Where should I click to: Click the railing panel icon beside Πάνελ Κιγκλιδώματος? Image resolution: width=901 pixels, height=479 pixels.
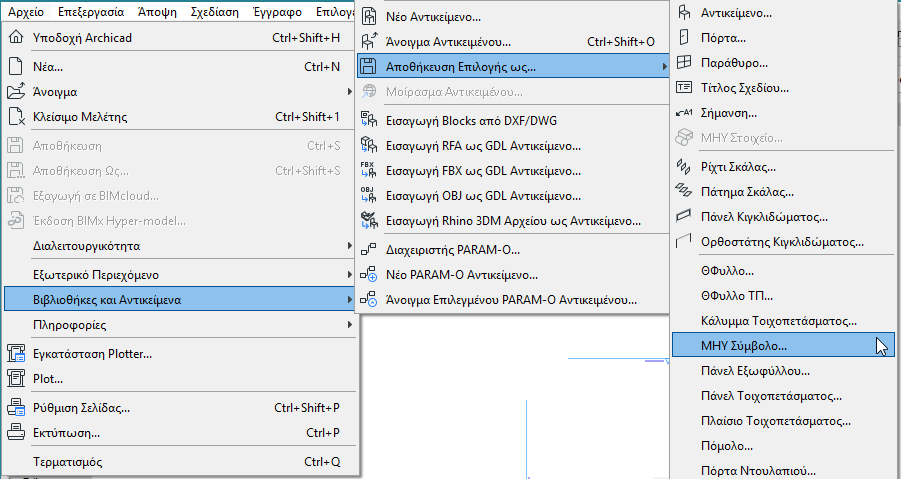tap(684, 217)
